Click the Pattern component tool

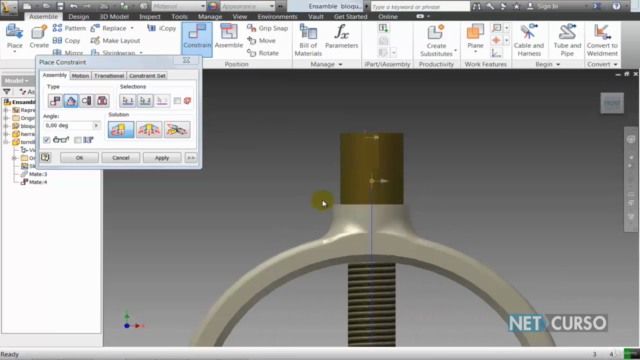click(x=69, y=28)
